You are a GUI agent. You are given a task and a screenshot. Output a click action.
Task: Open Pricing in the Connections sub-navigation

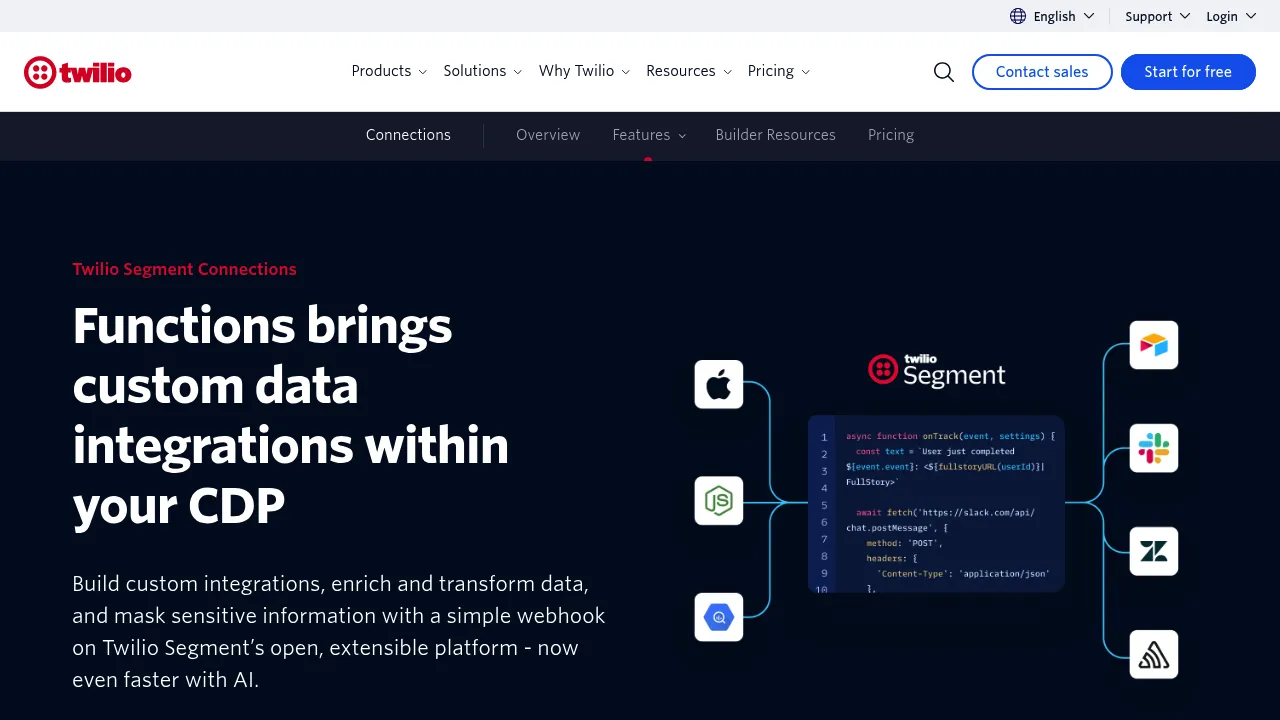[x=891, y=135]
